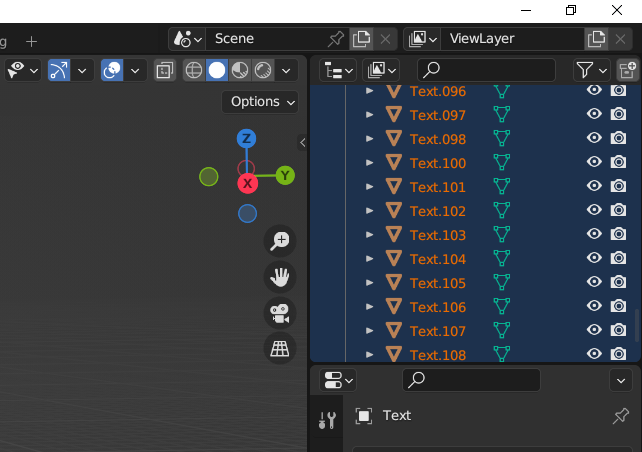Screen dimensions: 642x452
Task: Pin the Scene
Action: click(335, 39)
